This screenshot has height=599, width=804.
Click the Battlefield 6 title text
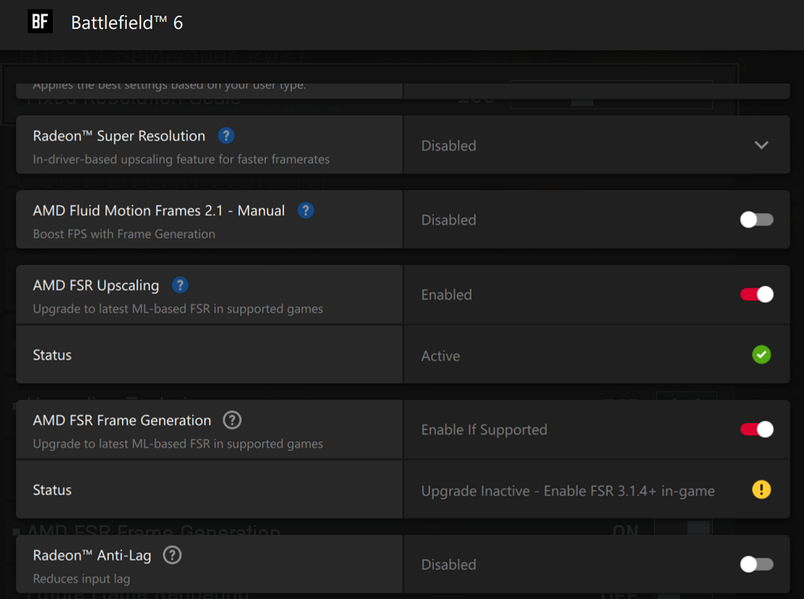[127, 22]
